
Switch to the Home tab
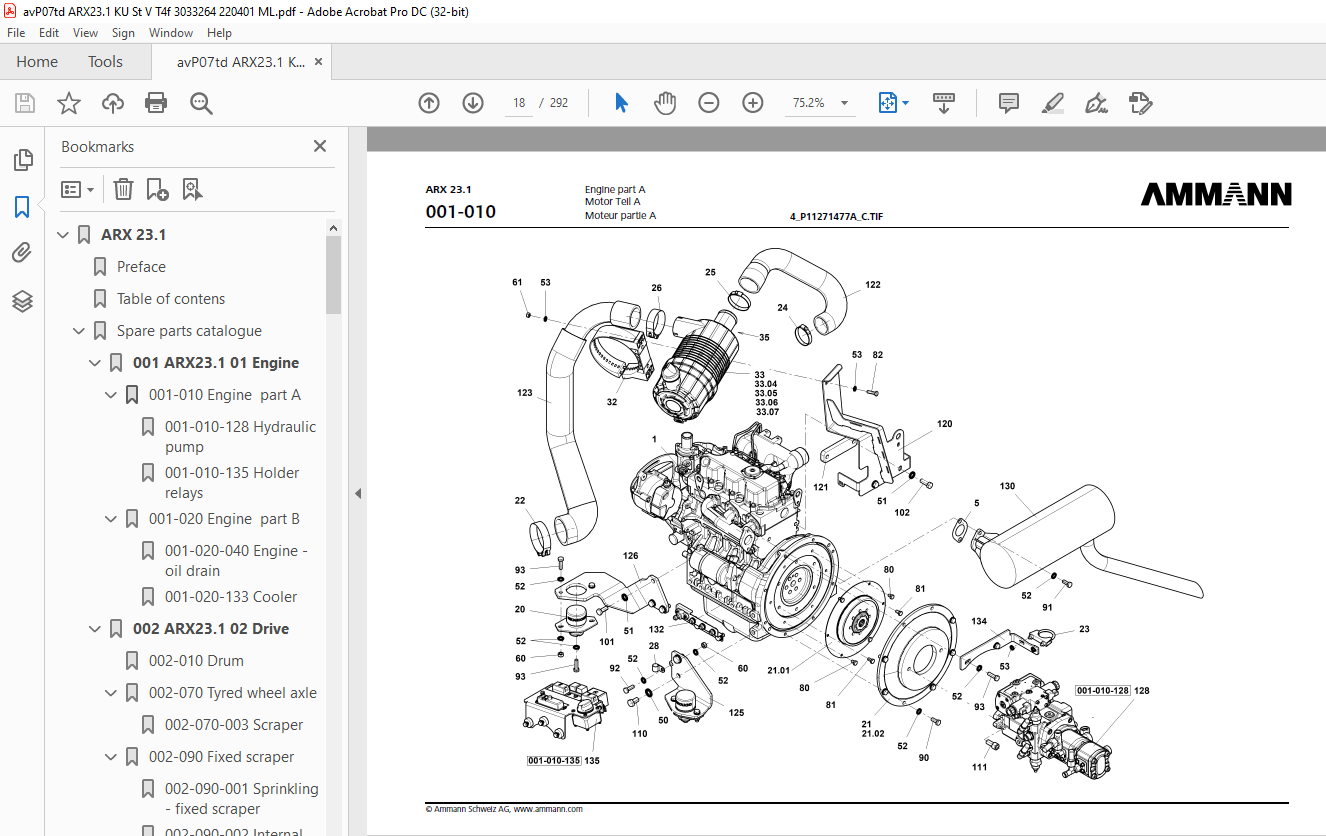tap(37, 62)
